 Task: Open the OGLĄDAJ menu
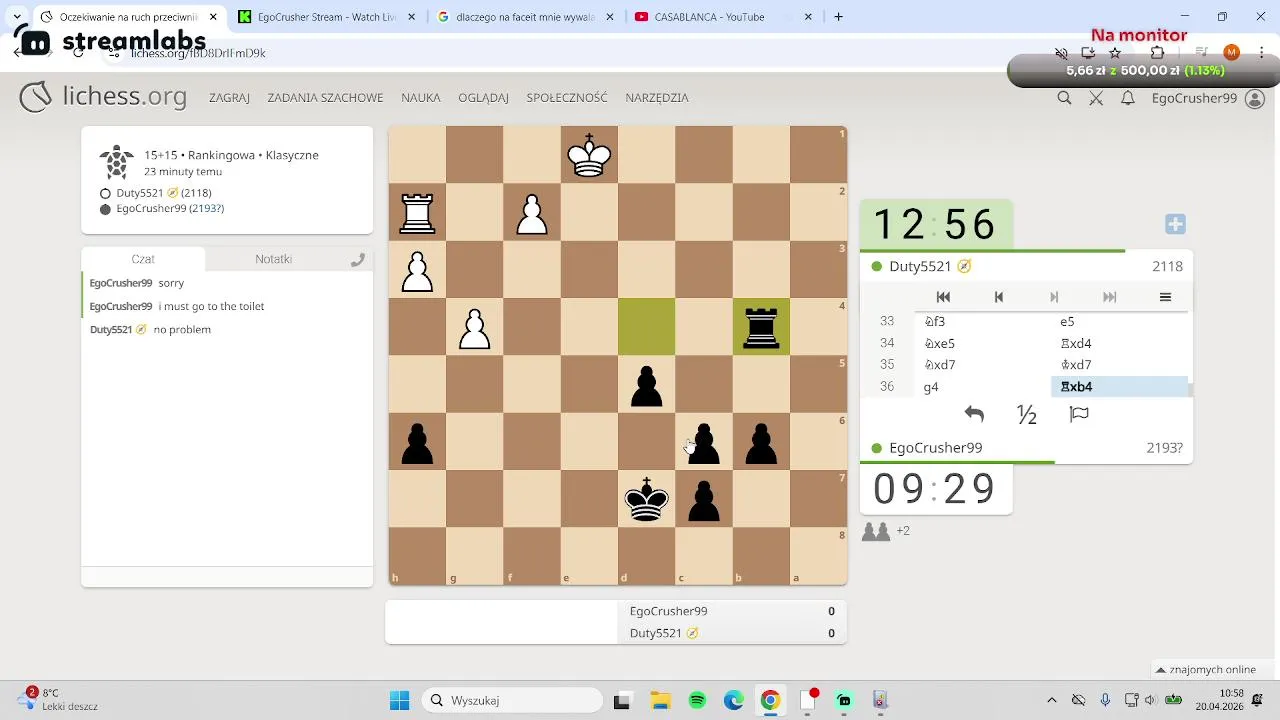[x=483, y=98]
